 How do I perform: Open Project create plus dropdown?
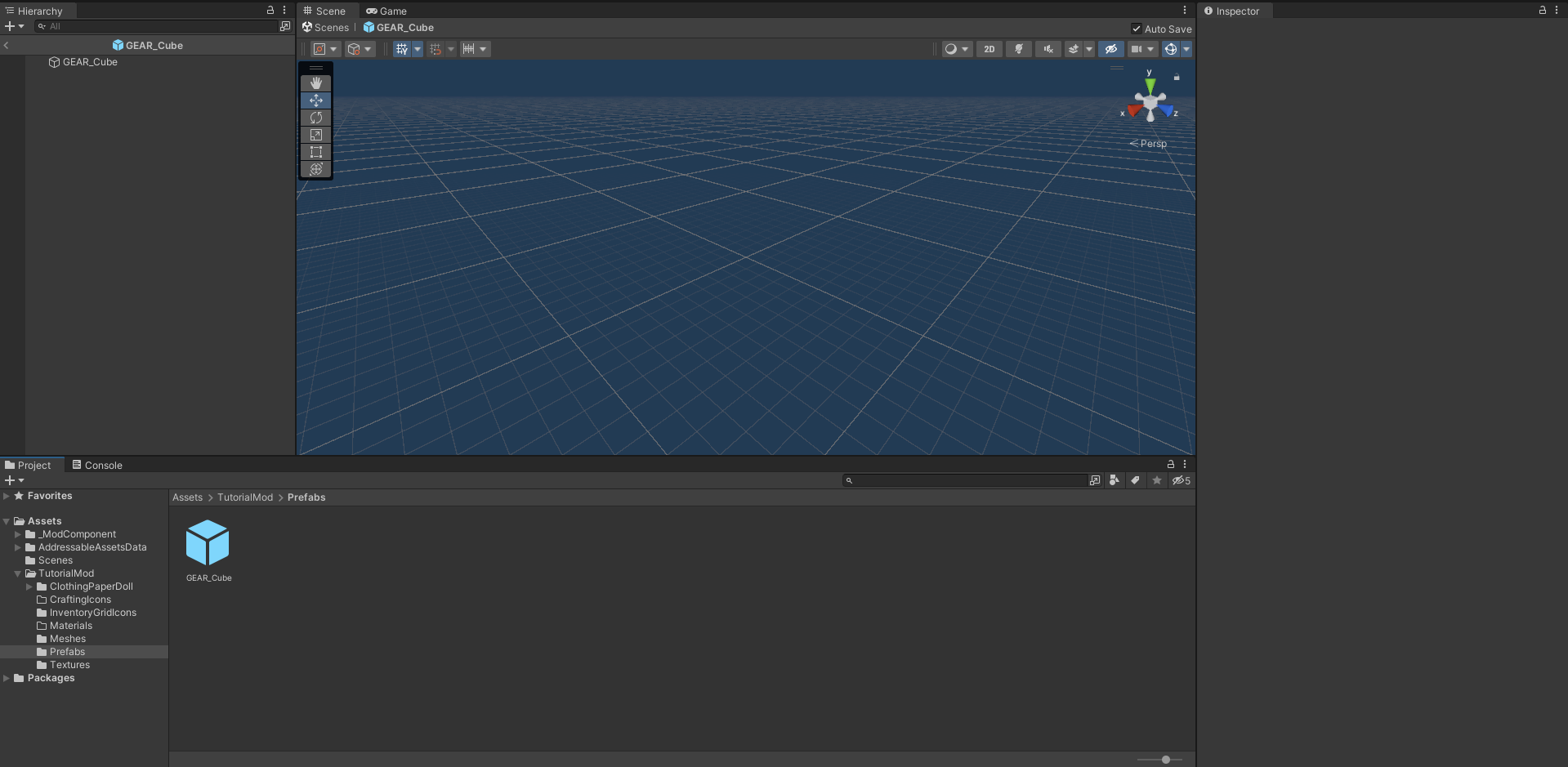15,480
